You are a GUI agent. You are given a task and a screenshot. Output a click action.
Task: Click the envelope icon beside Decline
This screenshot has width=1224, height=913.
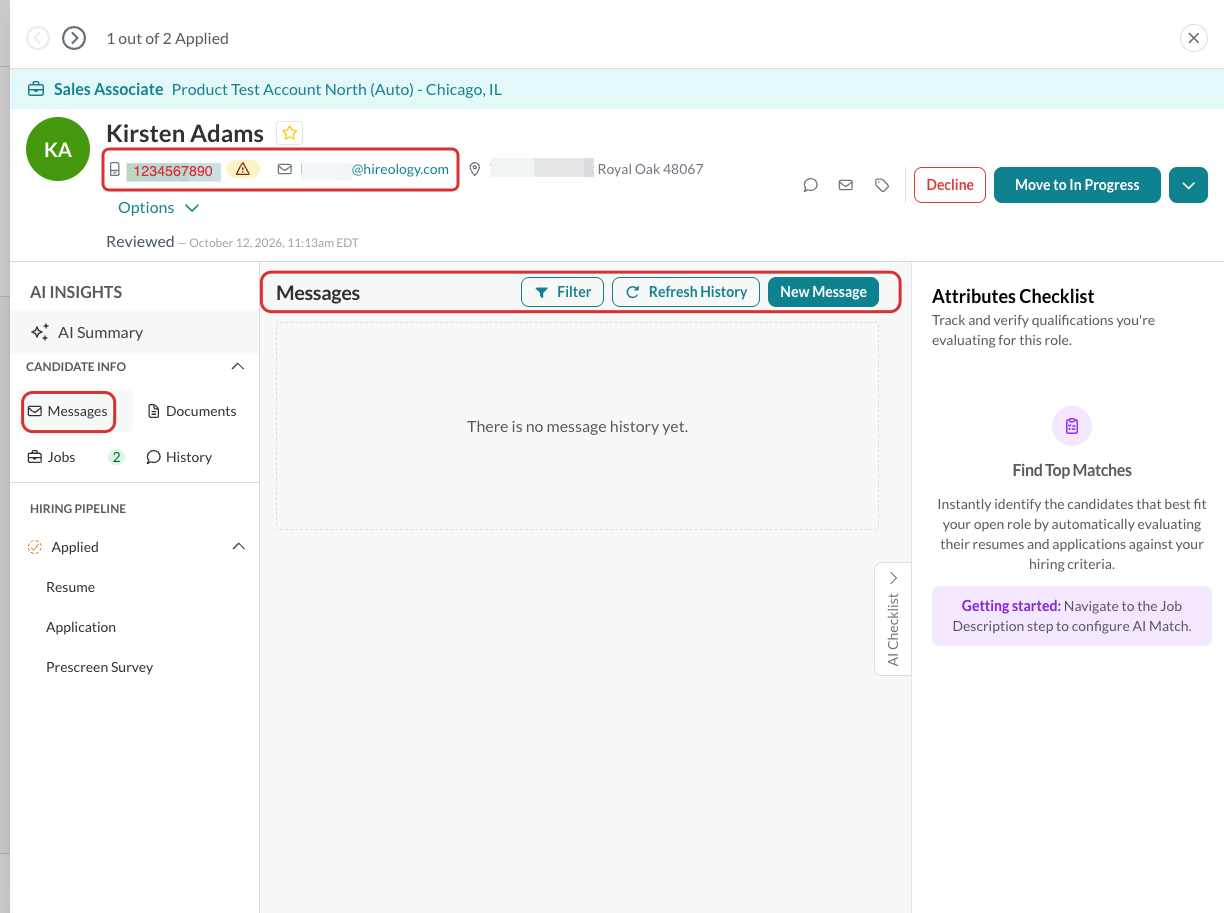846,185
